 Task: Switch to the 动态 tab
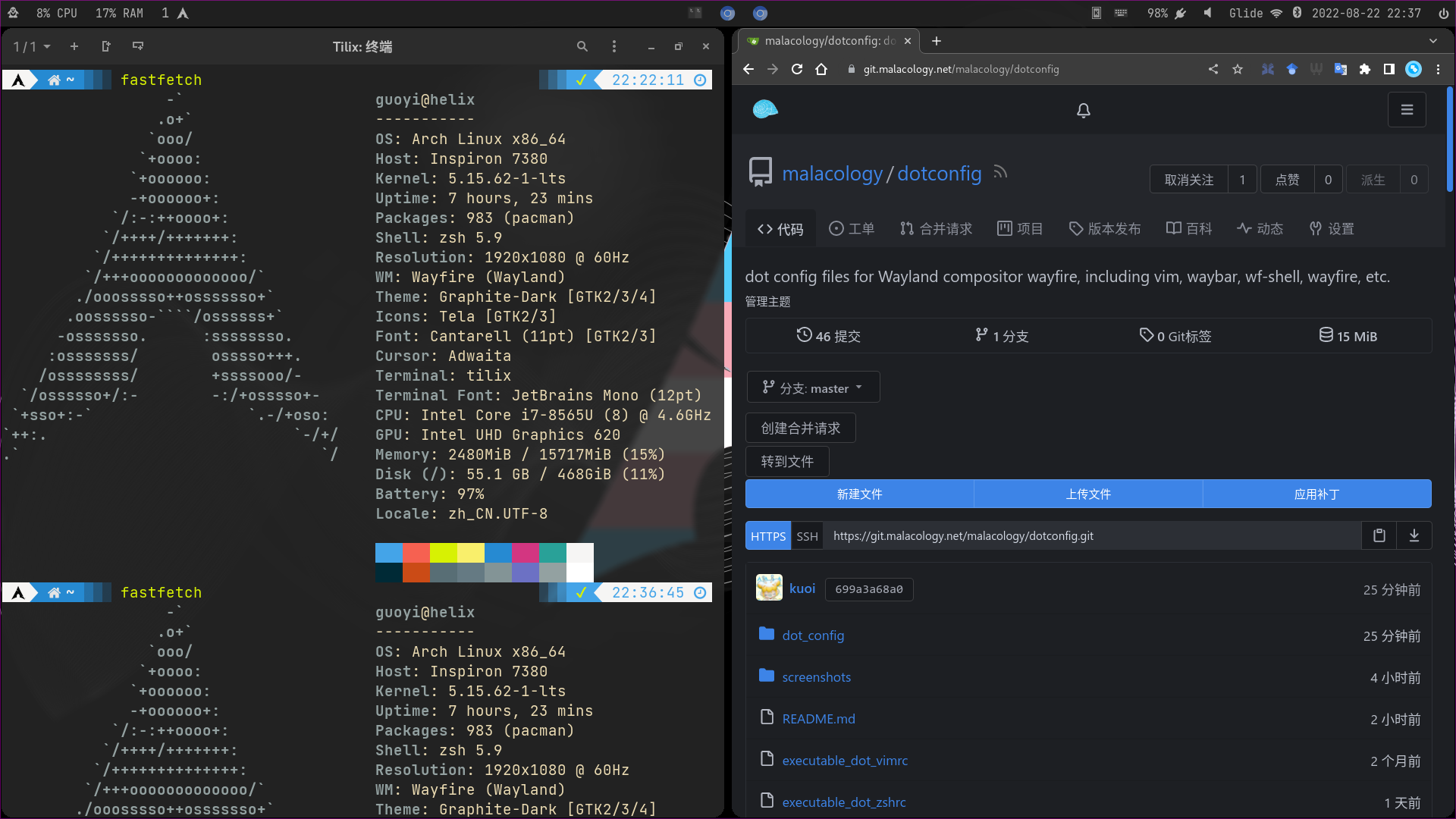point(1260,229)
